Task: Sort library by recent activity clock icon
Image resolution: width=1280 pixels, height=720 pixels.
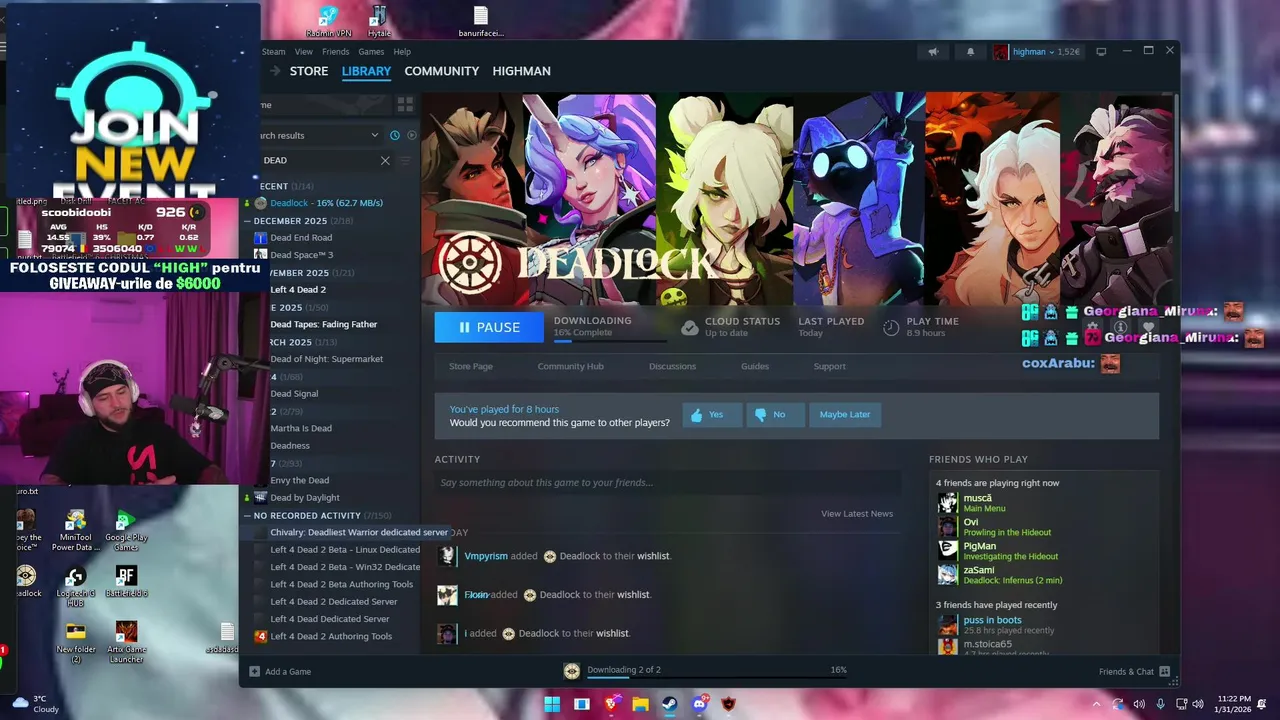Action: click(x=395, y=135)
